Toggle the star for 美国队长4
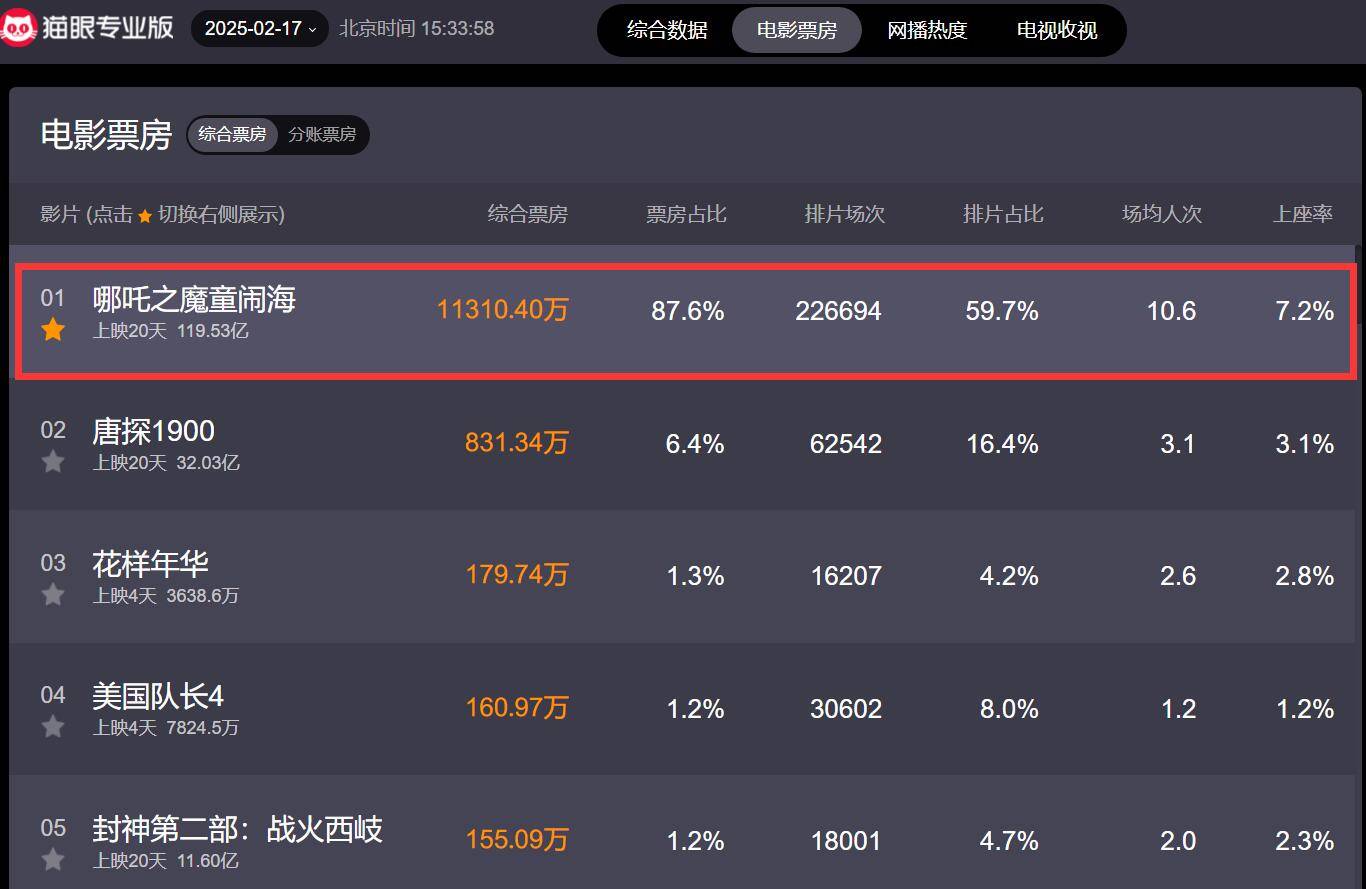Viewport: 1366px width, 889px height. pos(53,727)
